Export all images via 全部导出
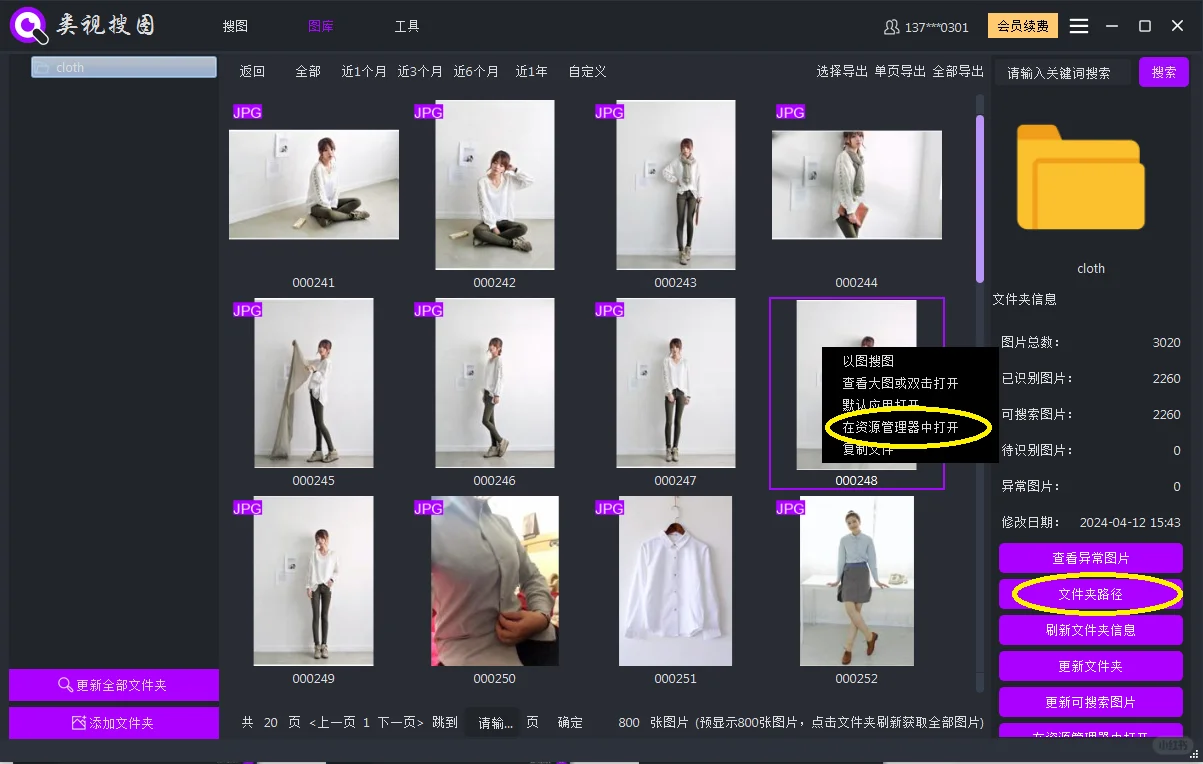This screenshot has width=1203, height=764. [957, 71]
